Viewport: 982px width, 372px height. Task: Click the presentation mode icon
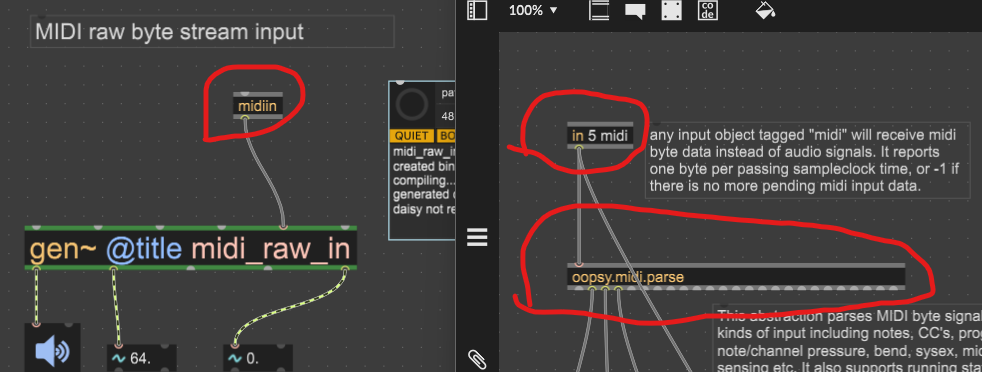(x=599, y=11)
